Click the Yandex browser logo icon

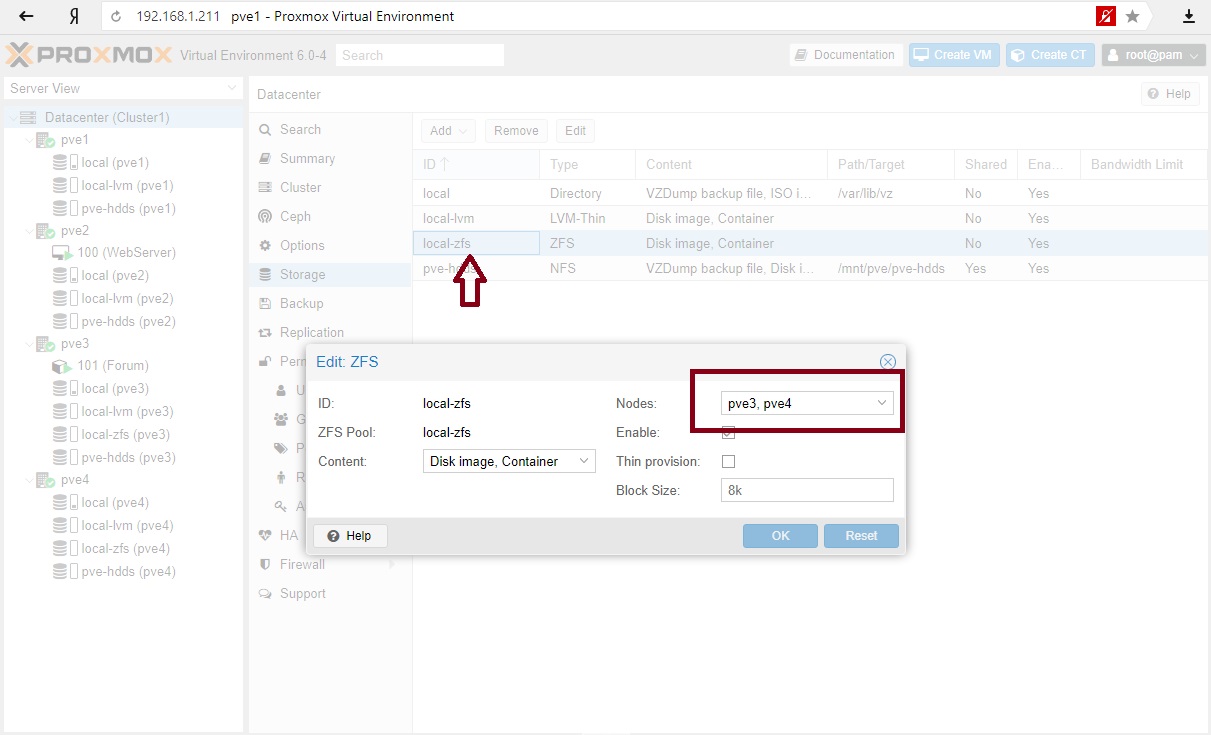pos(74,16)
